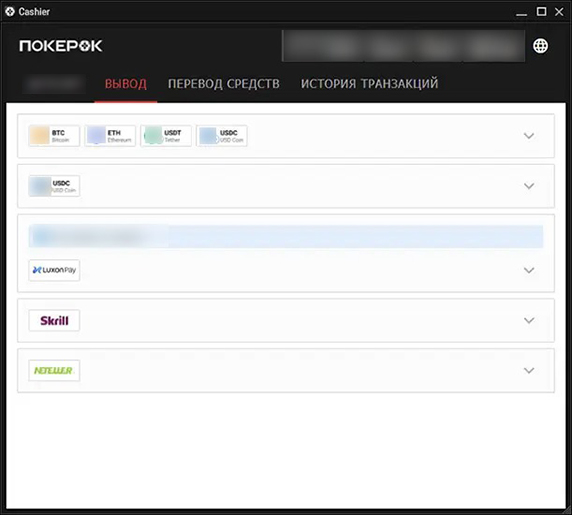This screenshot has width=572, height=515.
Task: Click the Покерок logo
Action: [61, 46]
